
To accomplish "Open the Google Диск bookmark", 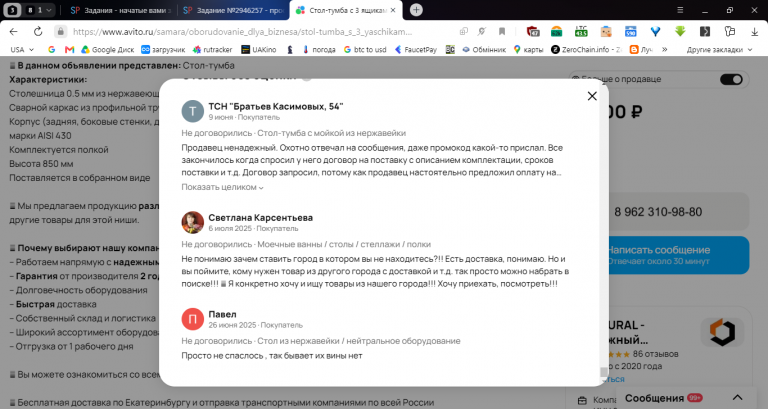I will tap(108, 49).
